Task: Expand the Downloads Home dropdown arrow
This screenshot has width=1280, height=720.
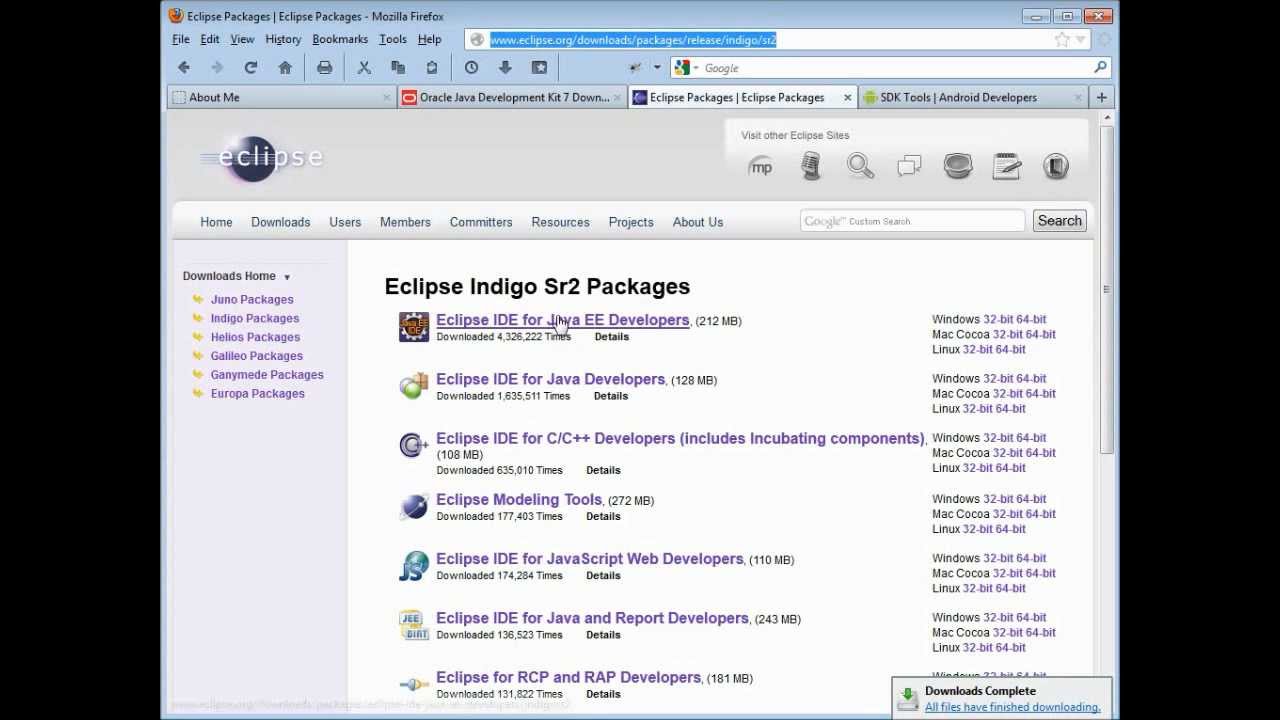Action: click(286, 277)
